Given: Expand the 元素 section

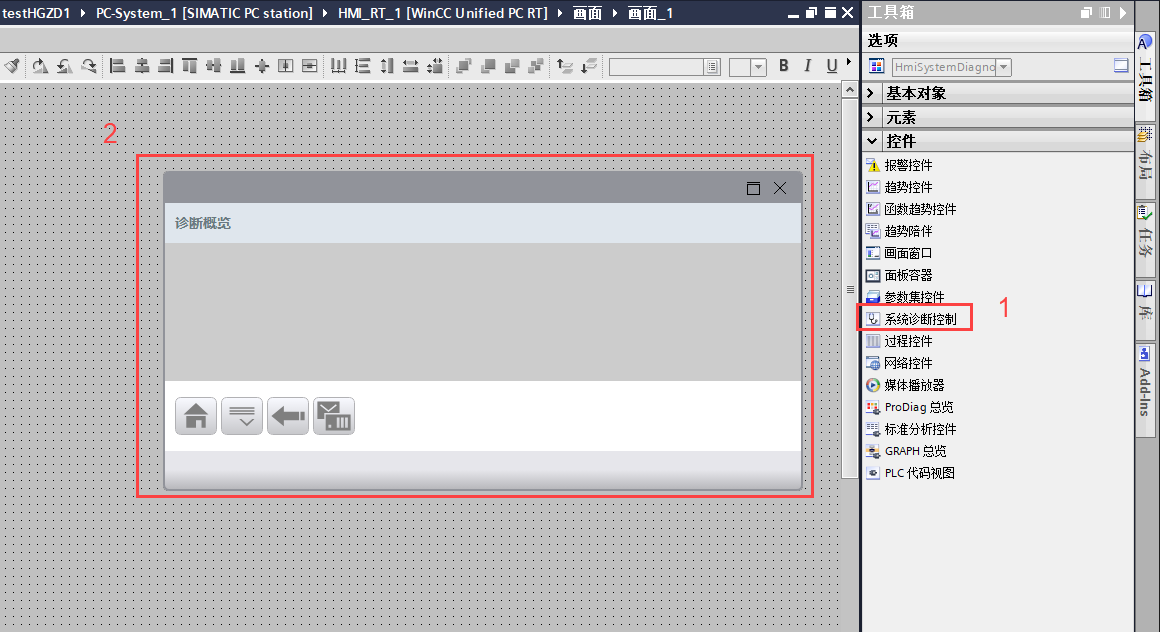Looking at the screenshot, I should pos(871,117).
